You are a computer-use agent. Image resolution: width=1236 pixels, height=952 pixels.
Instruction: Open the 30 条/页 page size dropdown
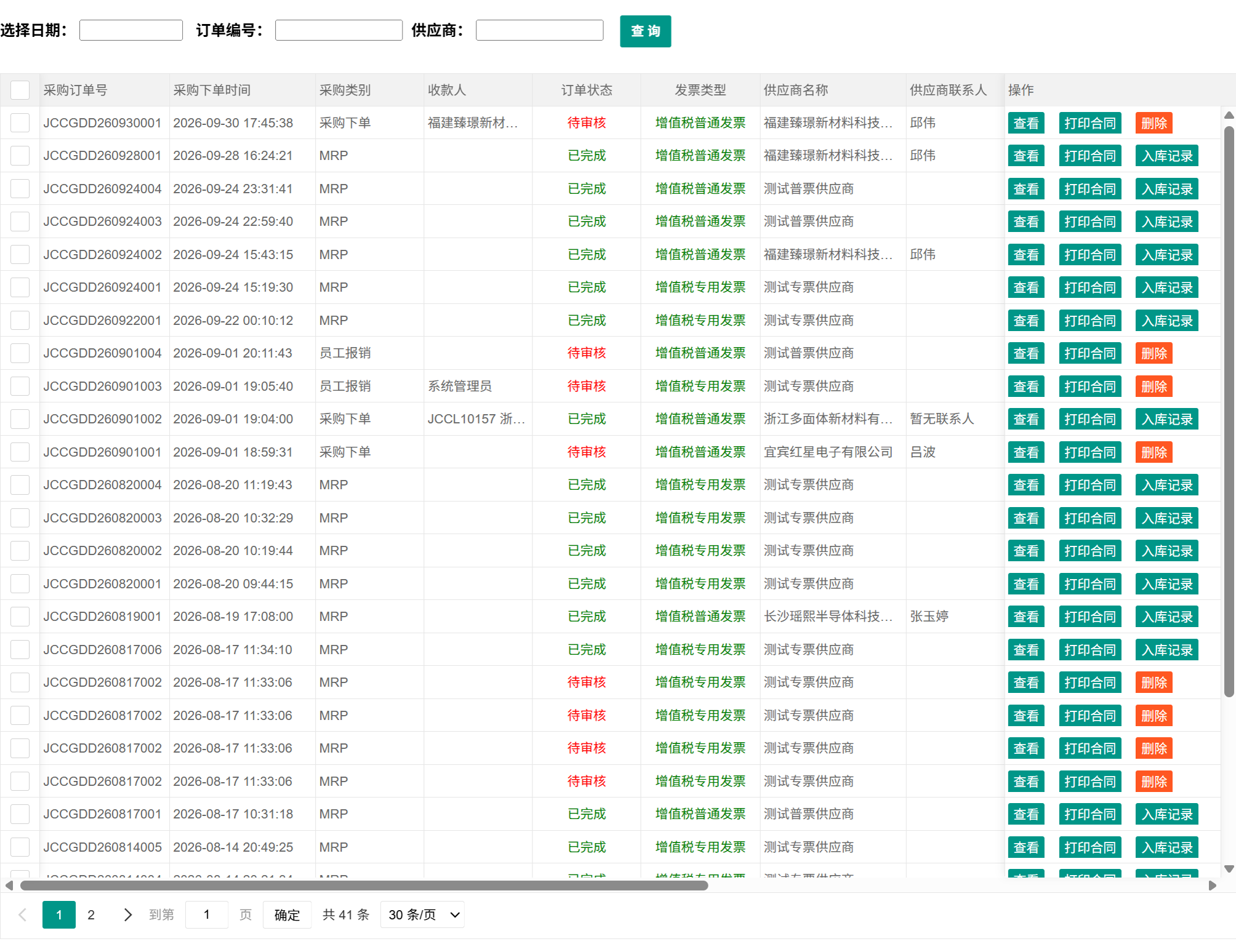[422, 914]
